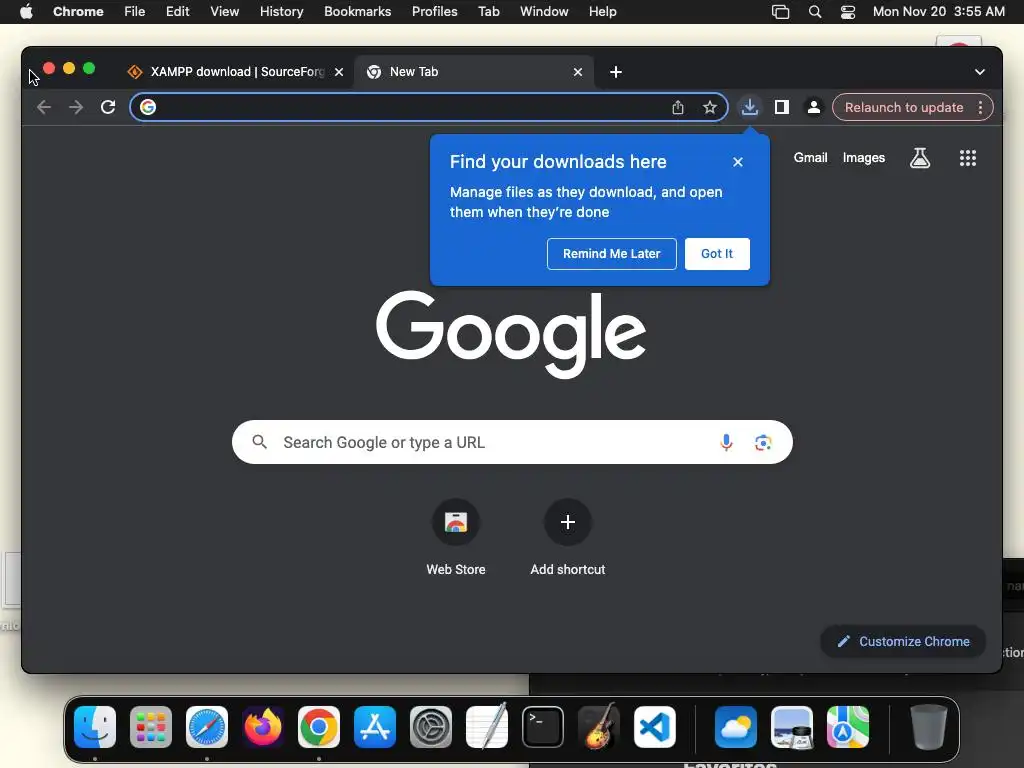The height and width of the screenshot is (768, 1024).
Task: Open Weather app from the Dock
Action: pos(736,727)
